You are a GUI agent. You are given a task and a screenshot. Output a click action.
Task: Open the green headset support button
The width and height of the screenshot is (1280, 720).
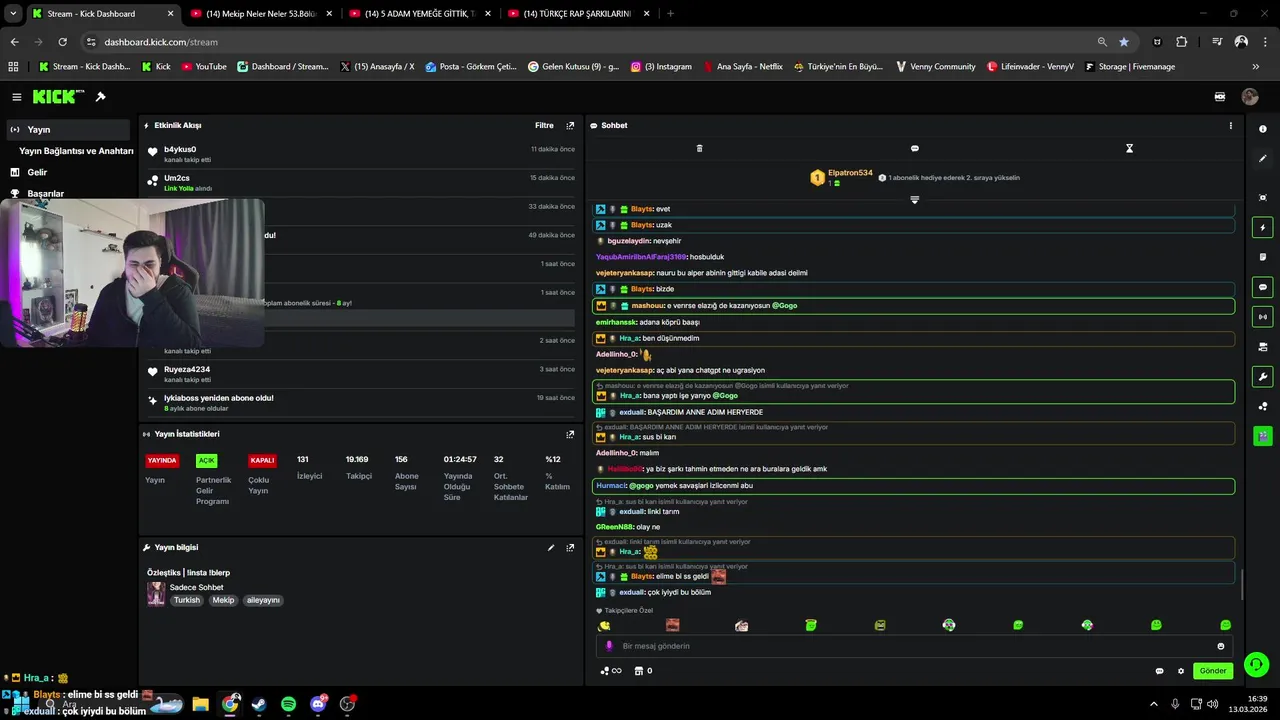(1256, 664)
